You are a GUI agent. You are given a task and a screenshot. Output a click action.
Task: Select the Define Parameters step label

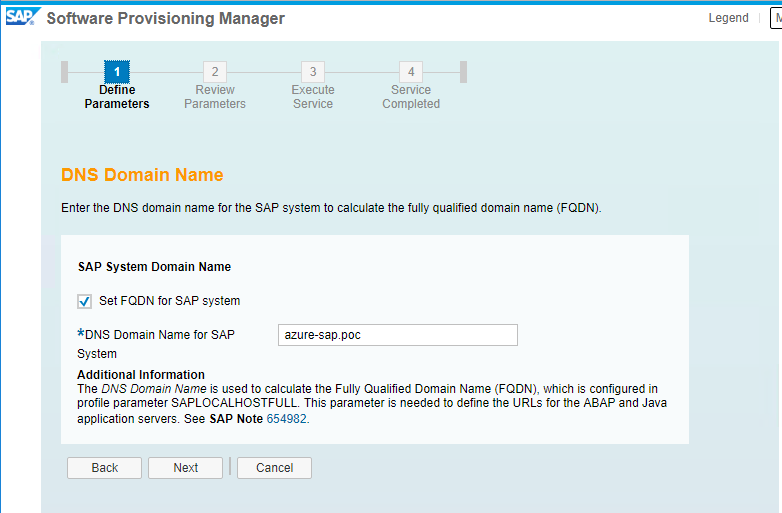(117, 97)
